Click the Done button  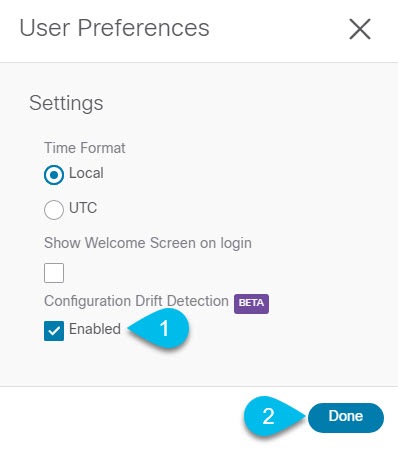click(346, 417)
